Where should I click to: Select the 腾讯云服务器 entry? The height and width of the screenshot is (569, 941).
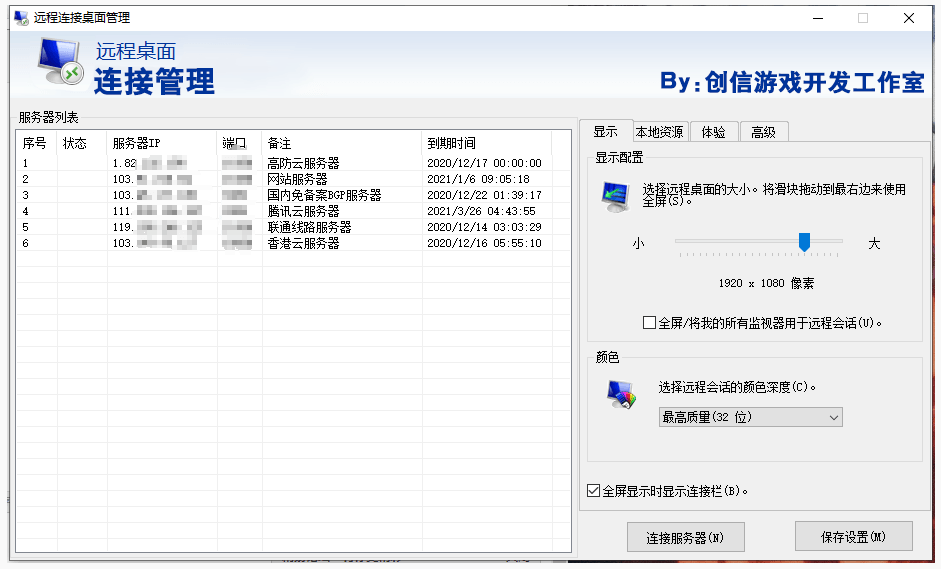303,211
